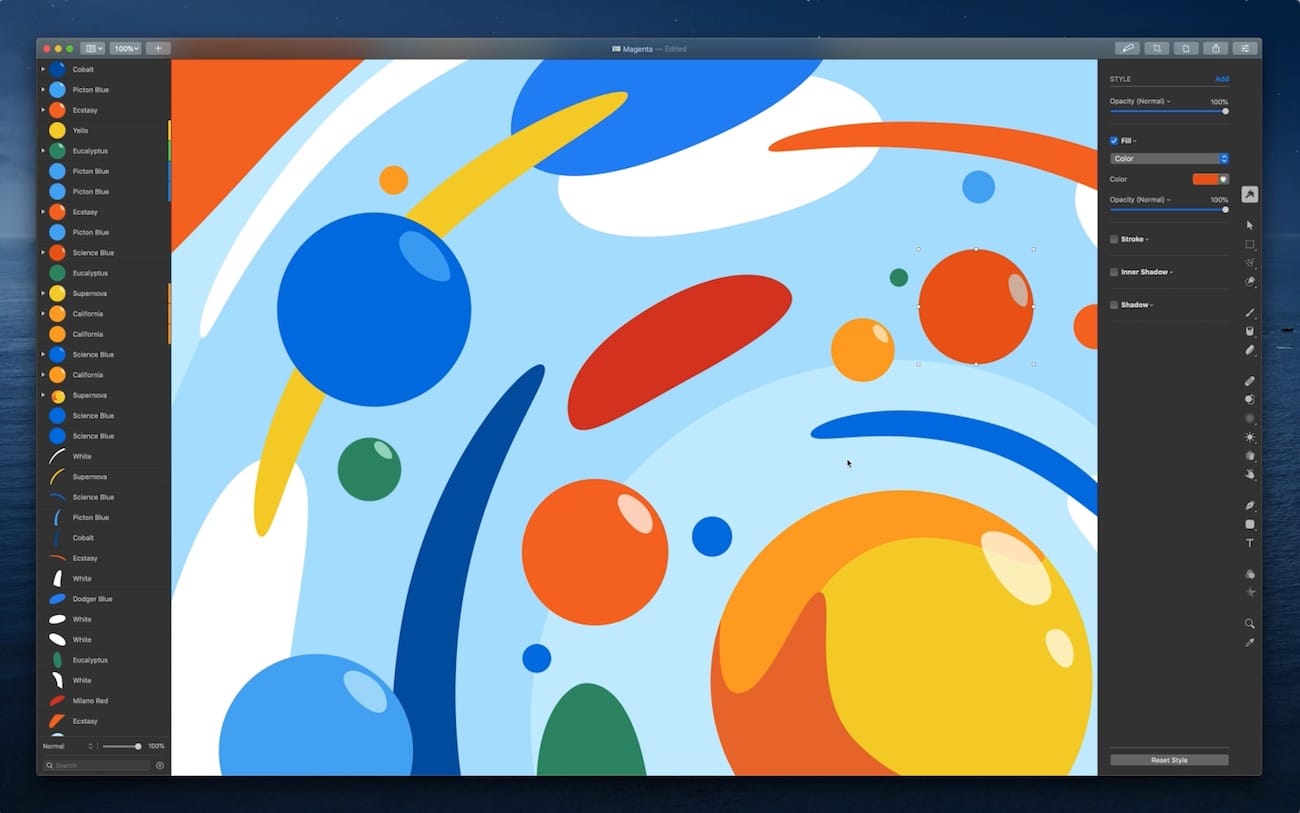Open the view layout dropdown in toolbar

coord(94,48)
